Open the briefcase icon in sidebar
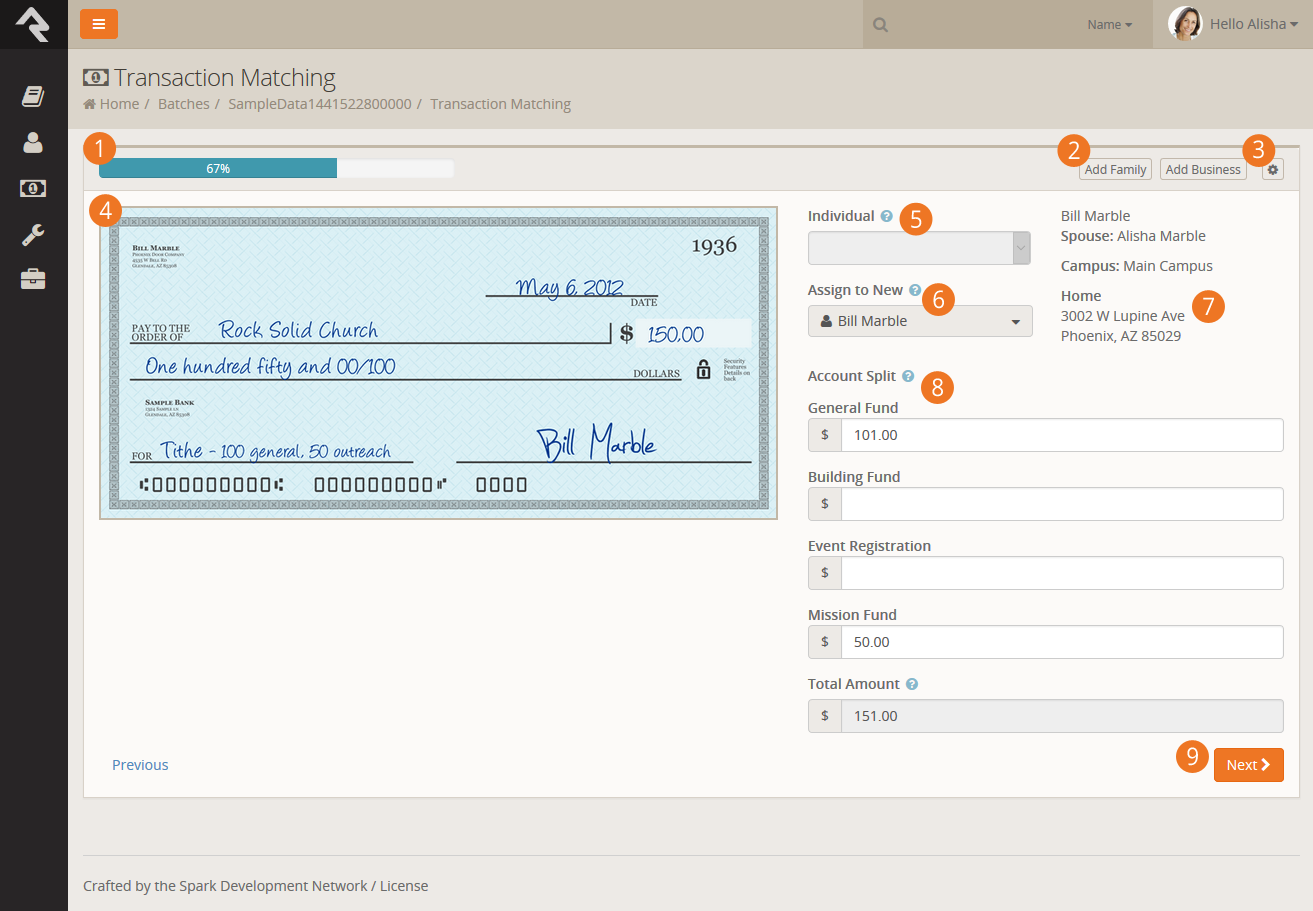 [33, 280]
